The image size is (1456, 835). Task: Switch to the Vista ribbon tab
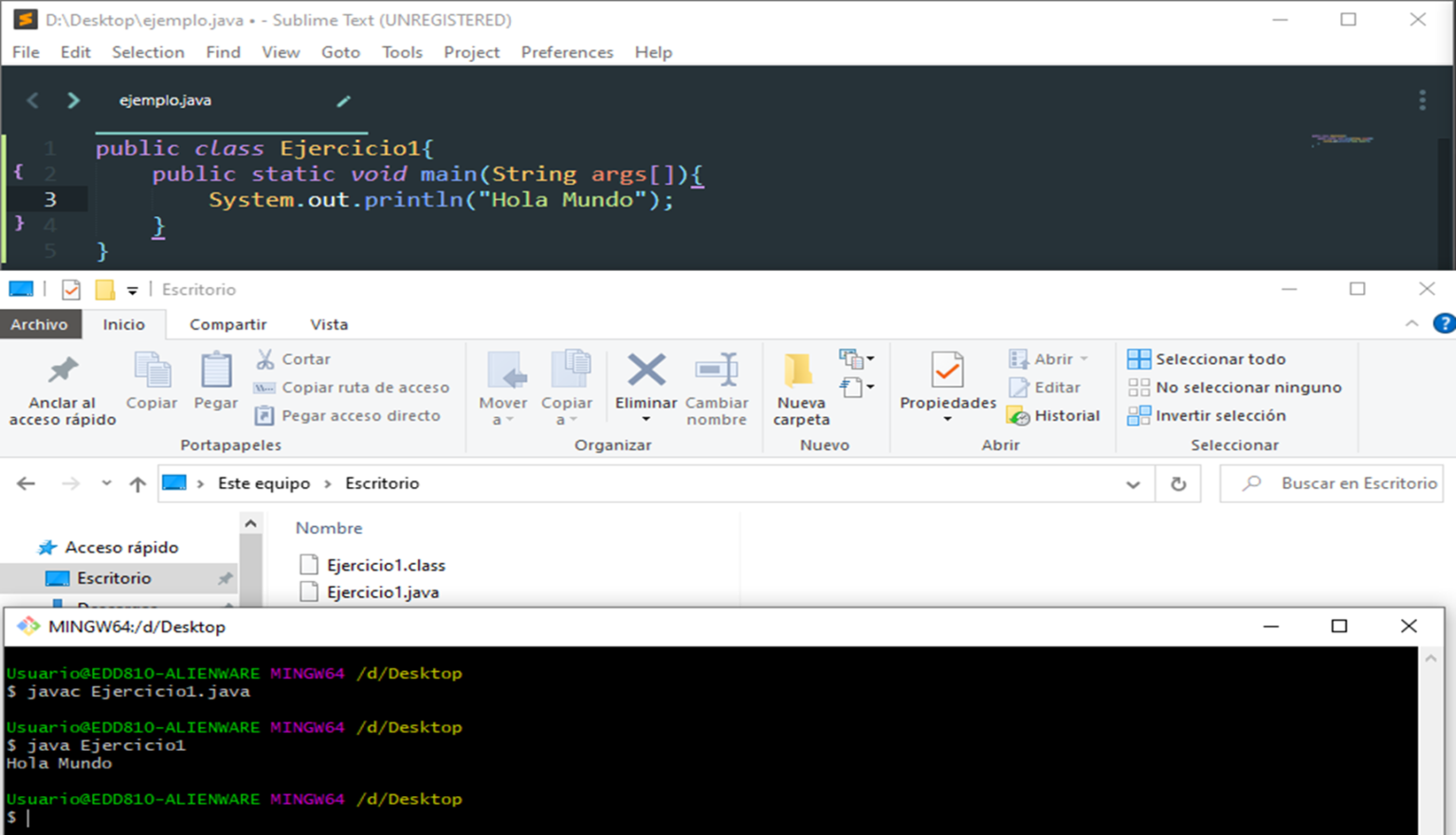point(329,324)
